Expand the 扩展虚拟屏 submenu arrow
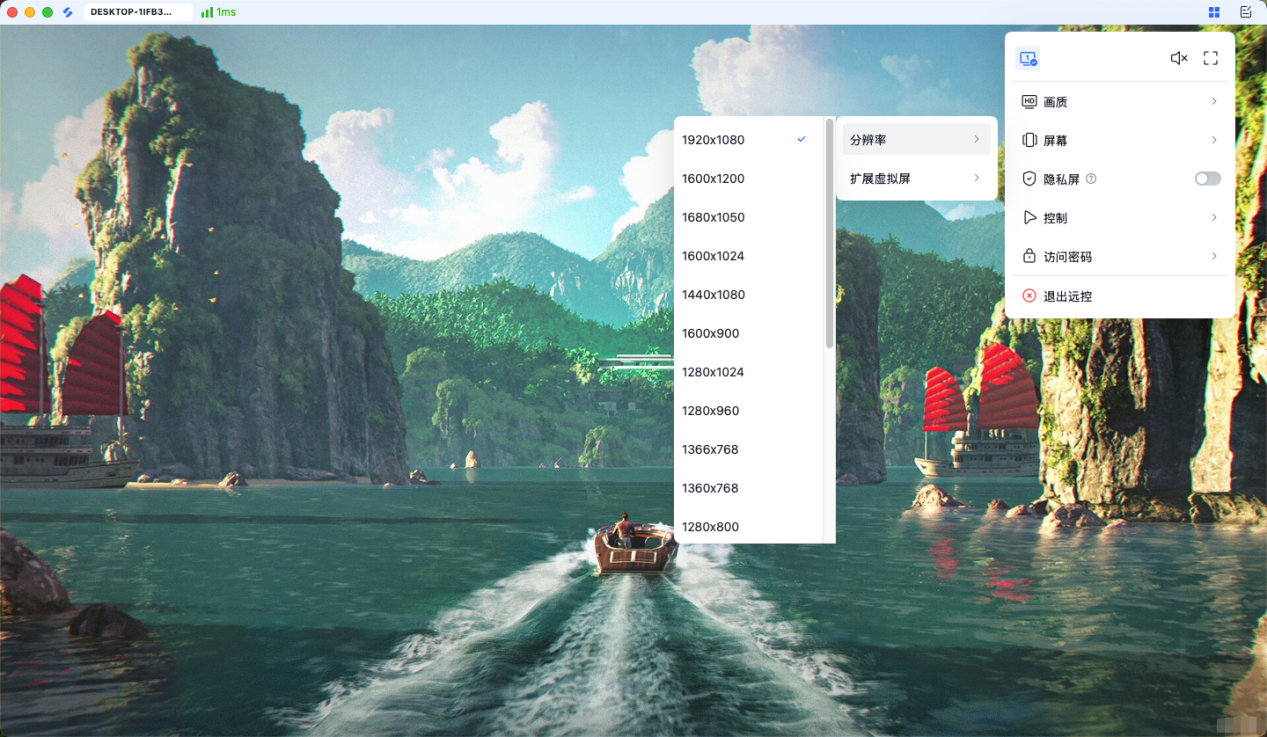1267x737 pixels. point(976,178)
